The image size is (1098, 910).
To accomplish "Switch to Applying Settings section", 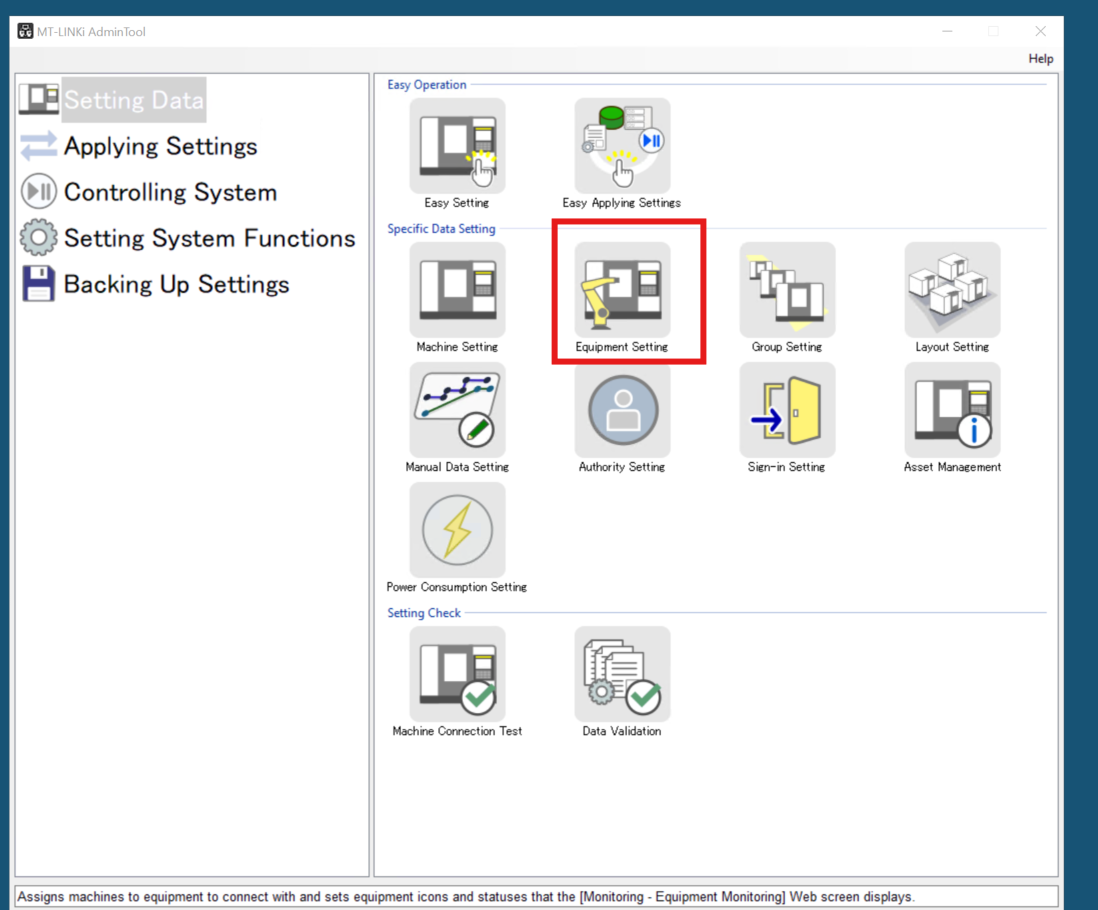I will pos(160,146).
